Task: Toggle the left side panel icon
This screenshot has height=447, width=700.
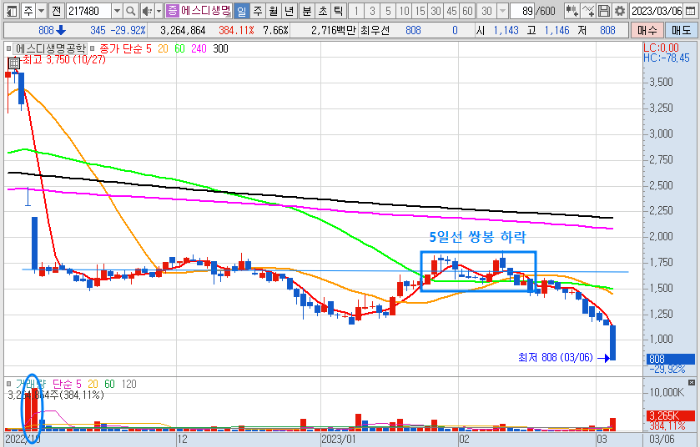Action: tap(12, 10)
